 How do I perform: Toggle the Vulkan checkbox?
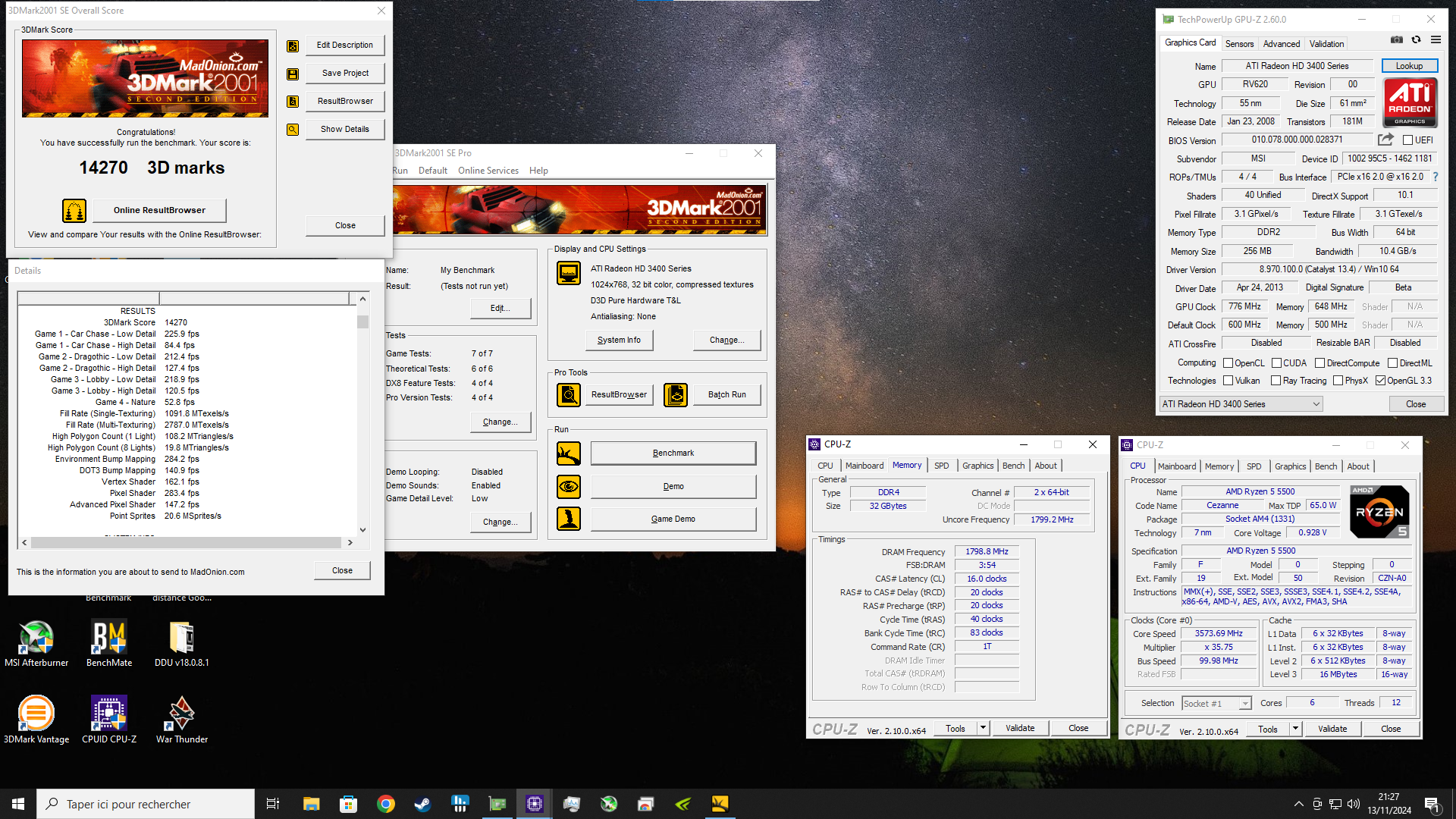coord(1228,381)
